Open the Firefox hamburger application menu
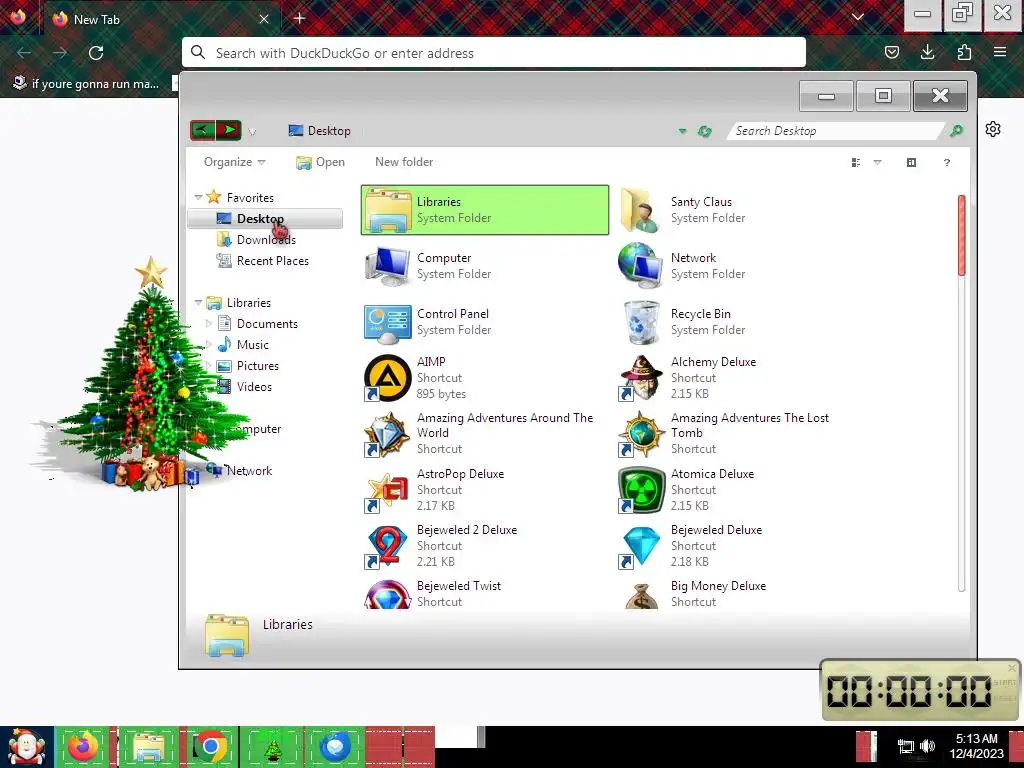 pos(1000,52)
